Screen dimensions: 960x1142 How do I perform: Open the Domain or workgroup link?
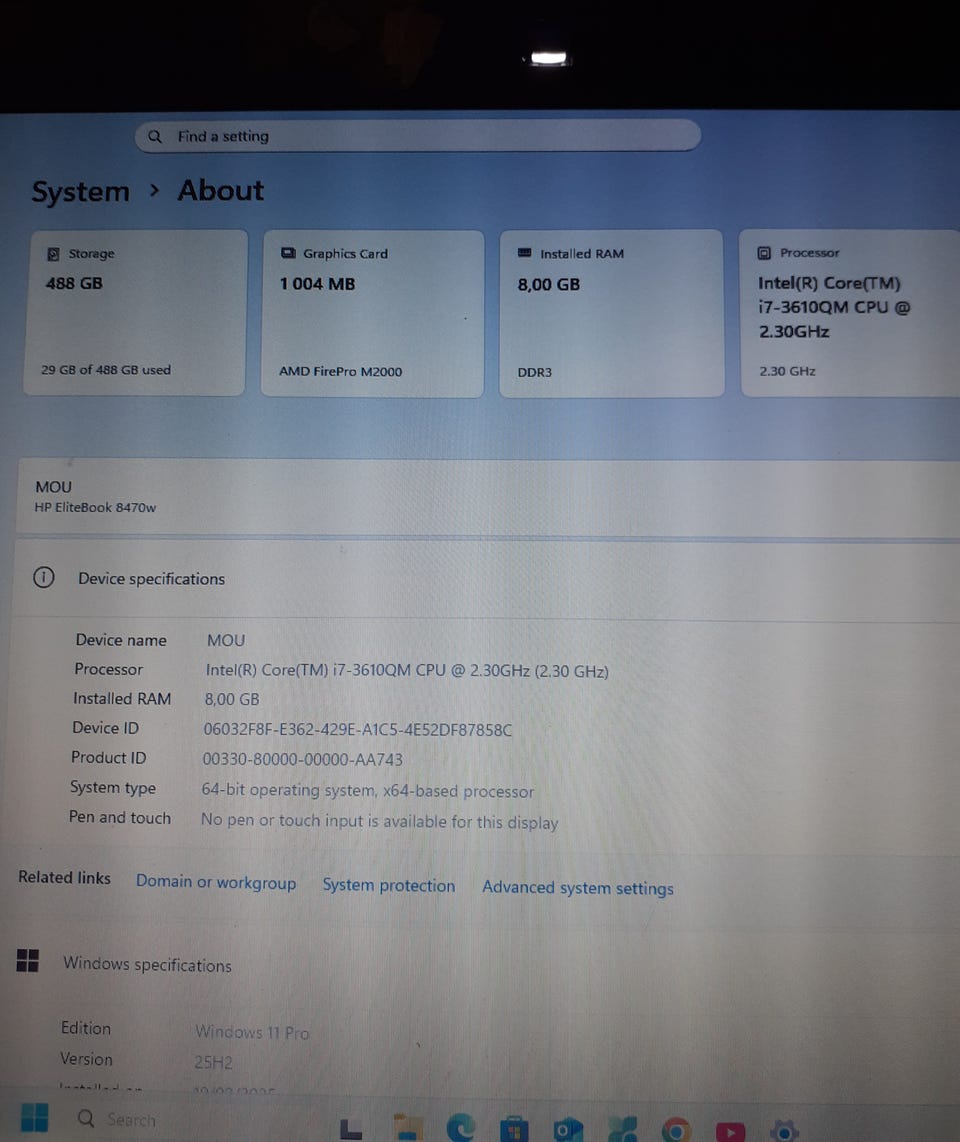coord(216,882)
